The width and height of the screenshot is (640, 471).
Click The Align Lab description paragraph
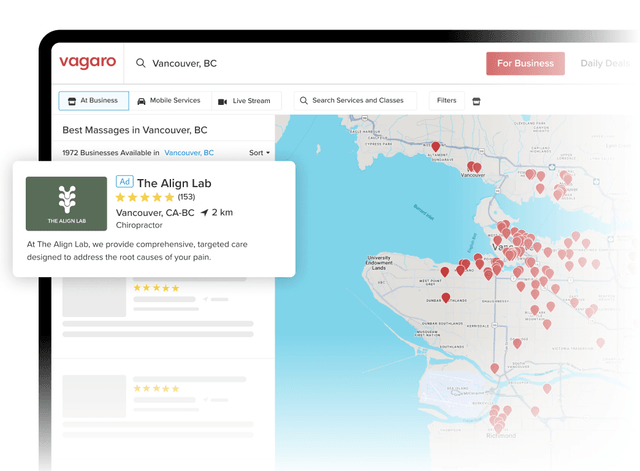pyautogui.click(x=137, y=251)
